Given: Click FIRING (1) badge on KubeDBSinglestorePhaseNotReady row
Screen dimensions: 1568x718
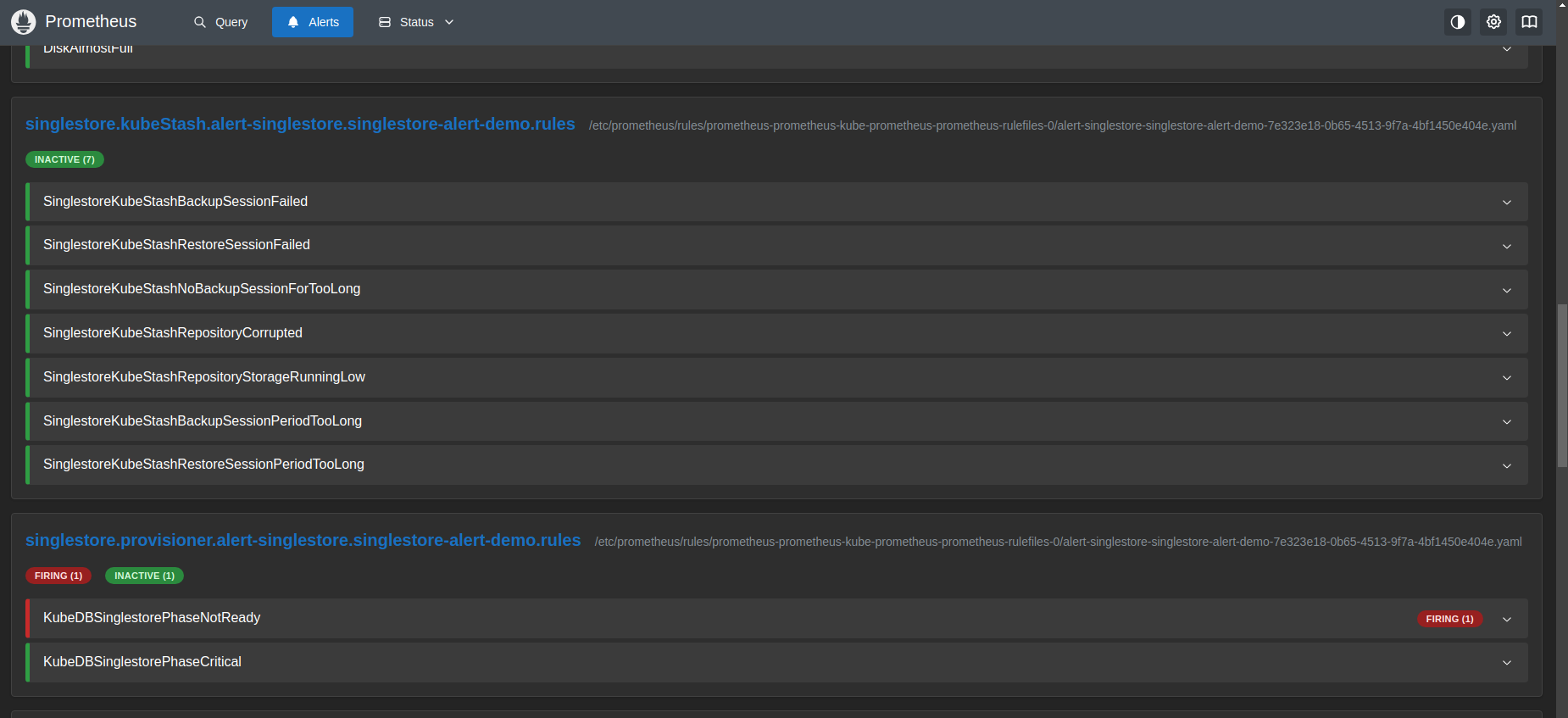Looking at the screenshot, I should 1449,619.
